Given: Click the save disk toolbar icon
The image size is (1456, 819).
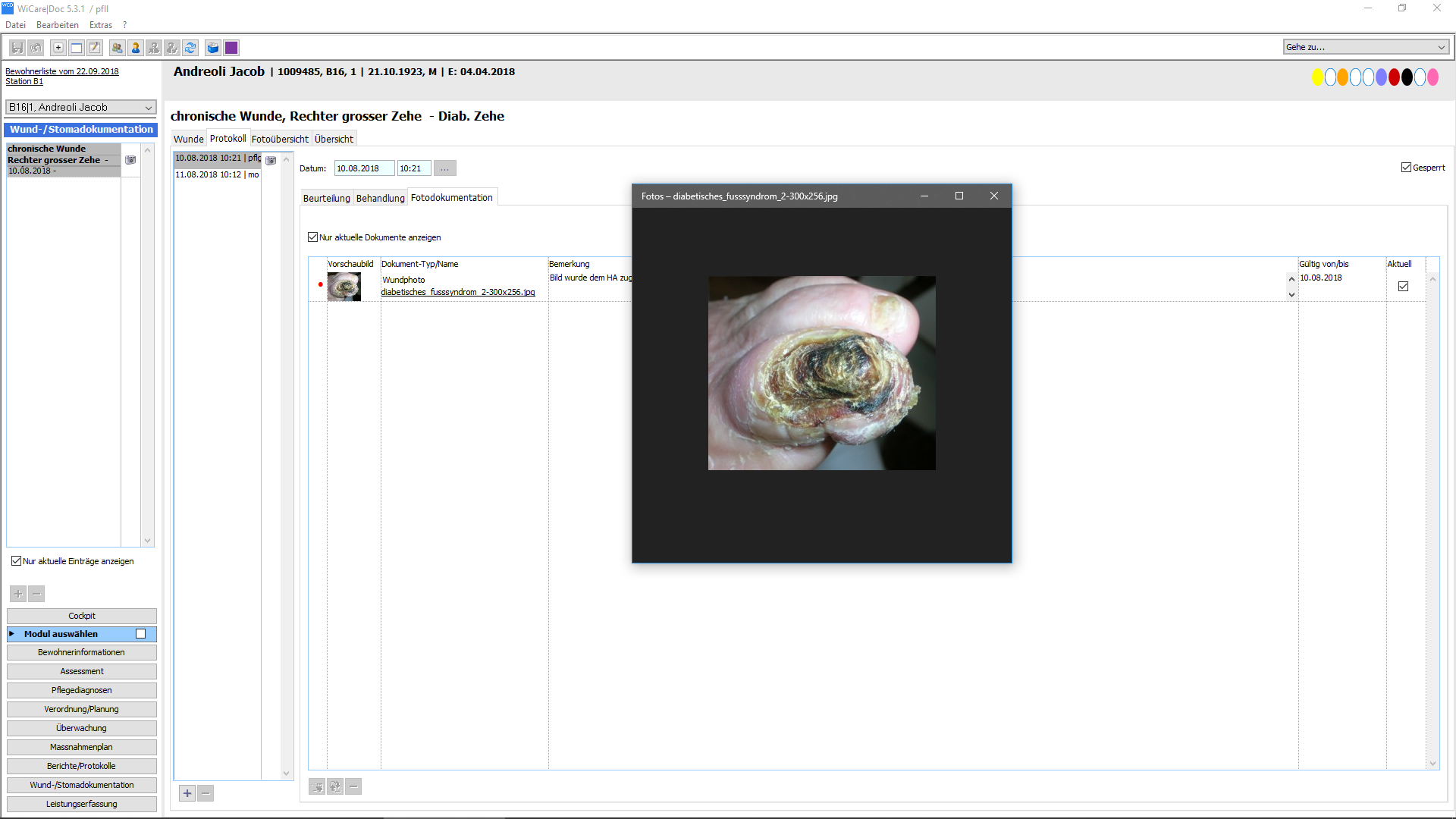Looking at the screenshot, I should pos(17,48).
